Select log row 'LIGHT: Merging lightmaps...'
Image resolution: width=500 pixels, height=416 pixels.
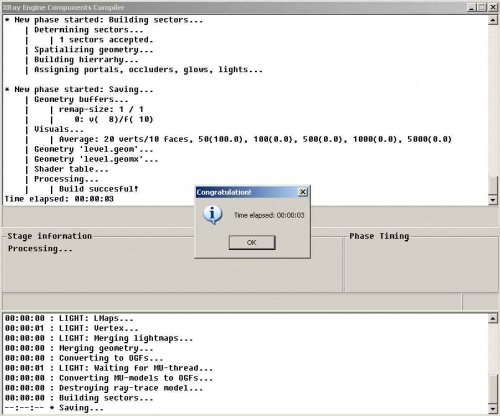click(99, 338)
